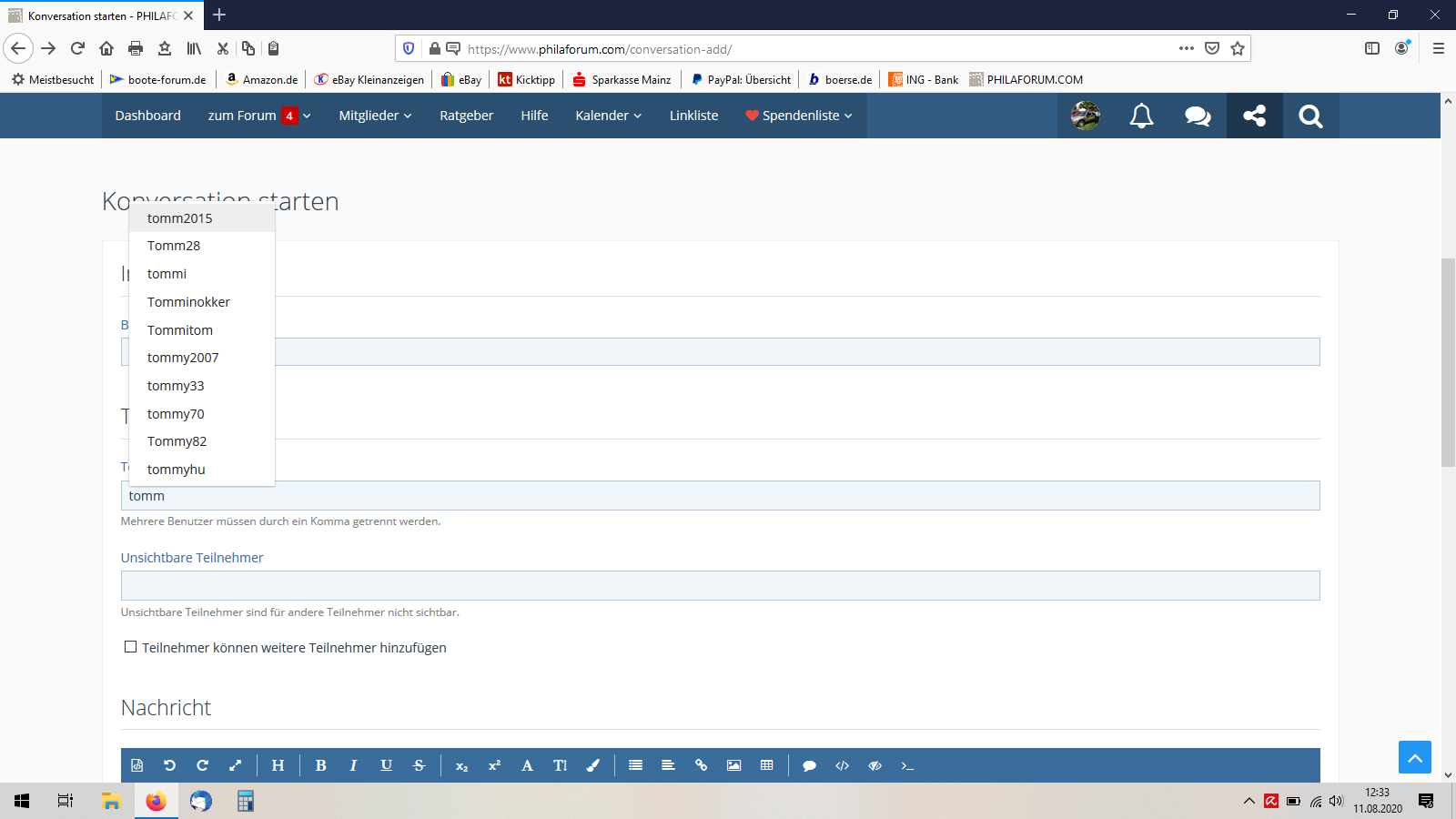Toggle bold formatting in editor toolbar

[x=320, y=765]
